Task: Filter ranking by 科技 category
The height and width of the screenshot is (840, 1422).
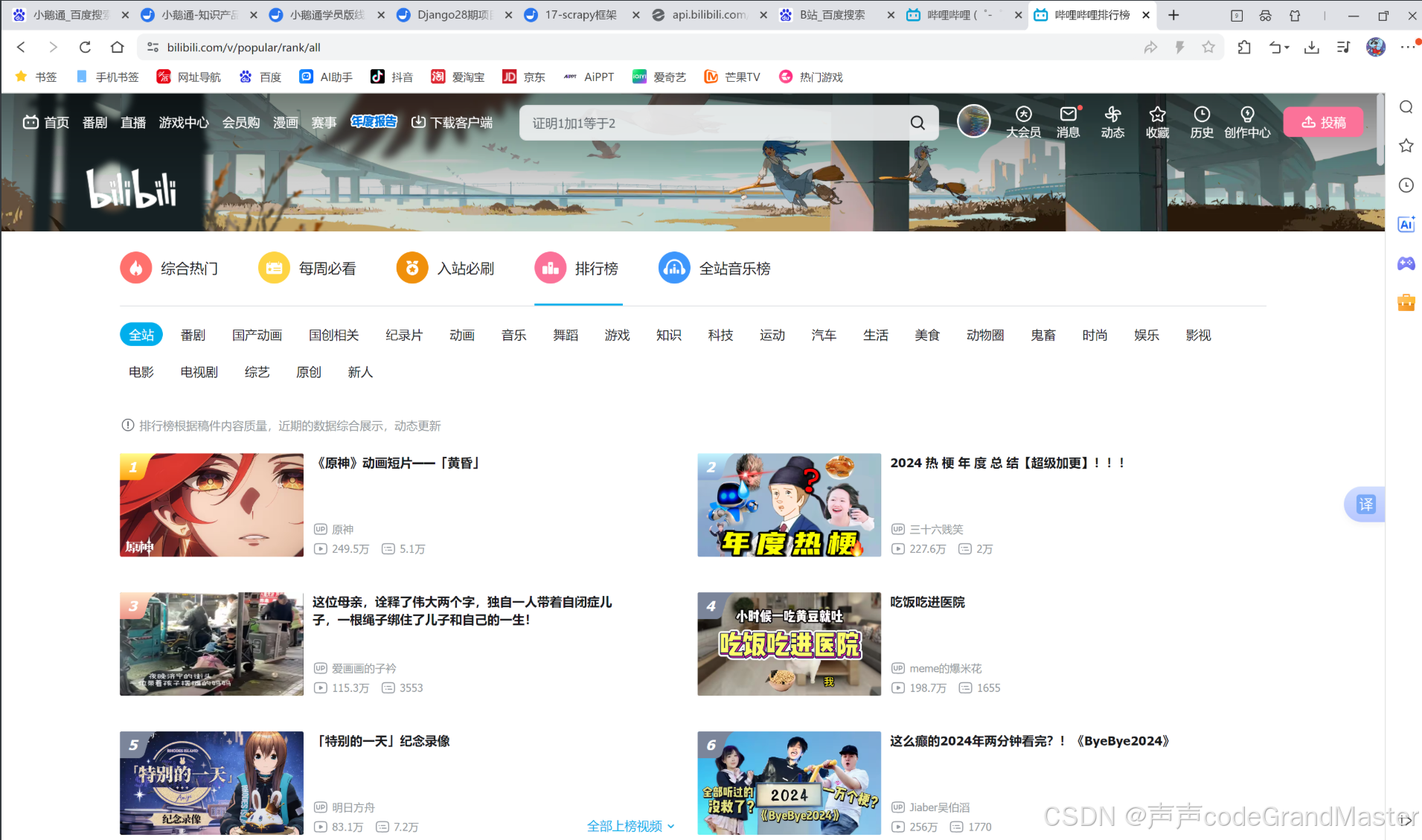Action: point(720,335)
